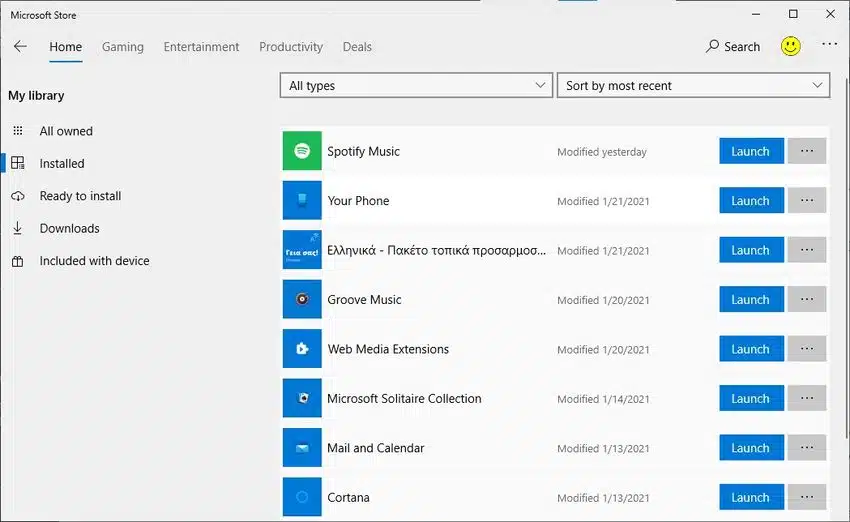The width and height of the screenshot is (850, 522).
Task: Click the Ready to install cloud icon
Action: pos(18,196)
